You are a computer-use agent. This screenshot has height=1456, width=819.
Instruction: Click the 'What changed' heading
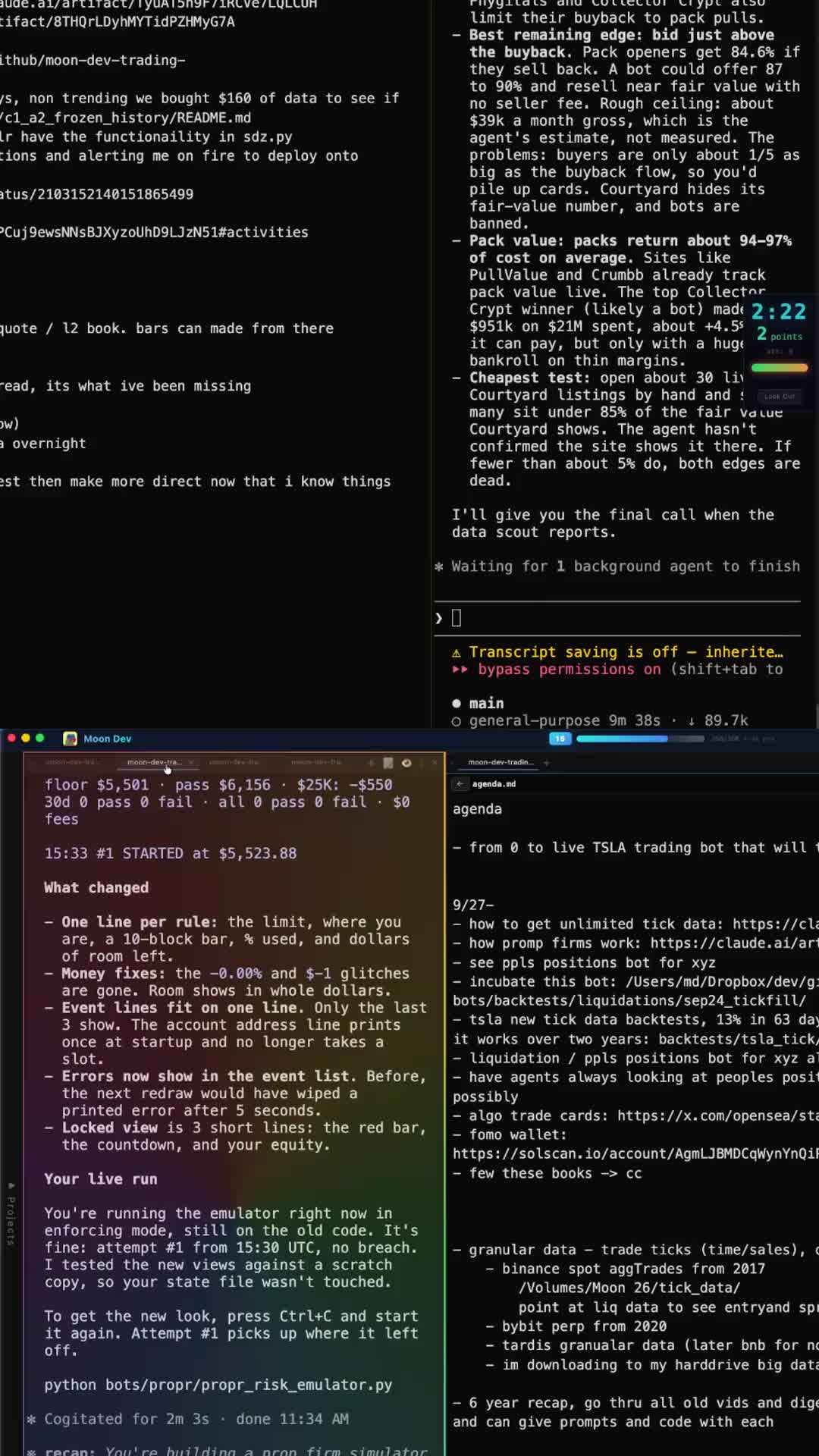point(96,888)
